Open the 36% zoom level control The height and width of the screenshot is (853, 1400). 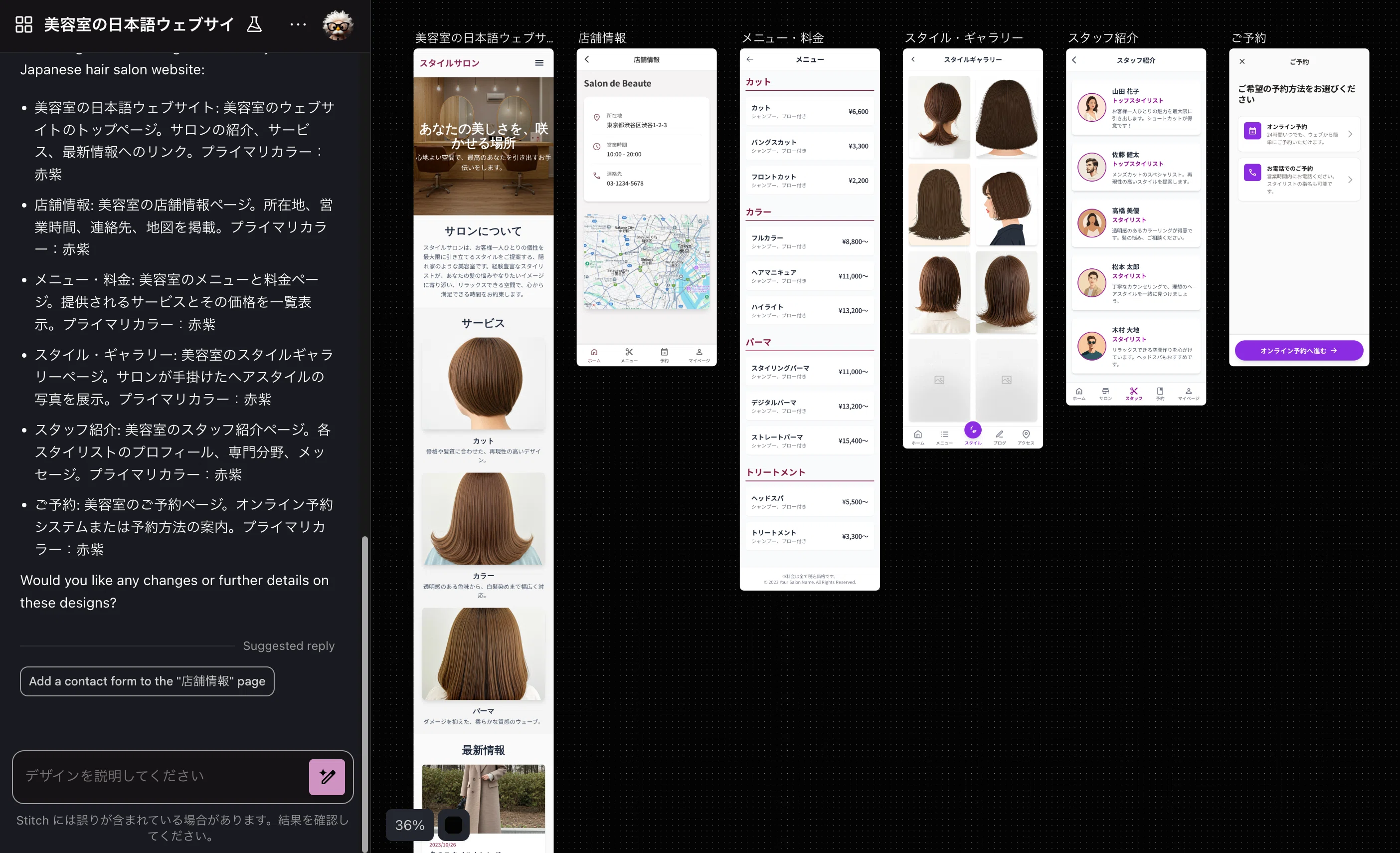pos(410,825)
